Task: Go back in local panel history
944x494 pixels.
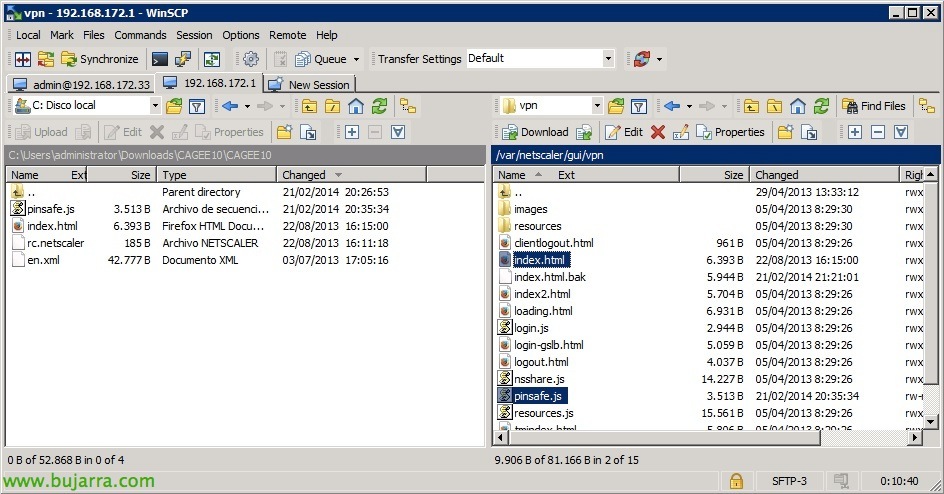Action: pos(230,107)
